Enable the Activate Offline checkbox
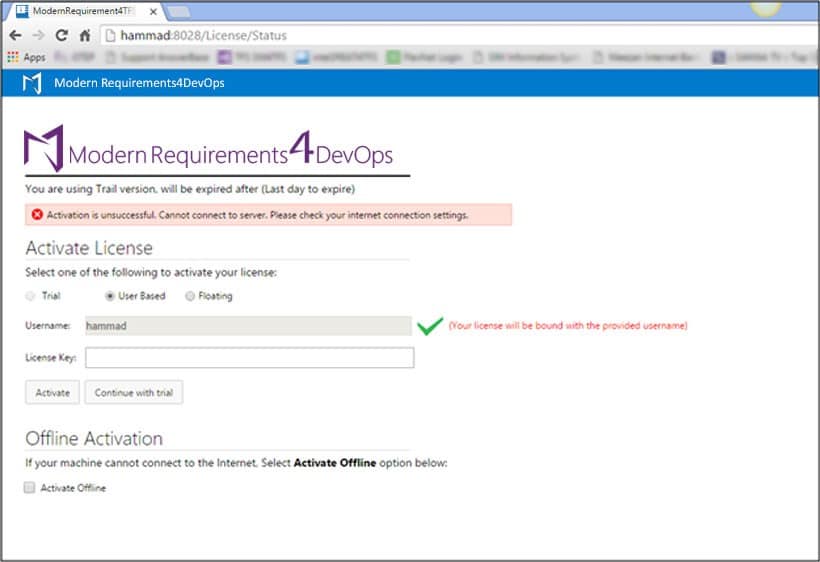This screenshot has width=820, height=562. 29,488
